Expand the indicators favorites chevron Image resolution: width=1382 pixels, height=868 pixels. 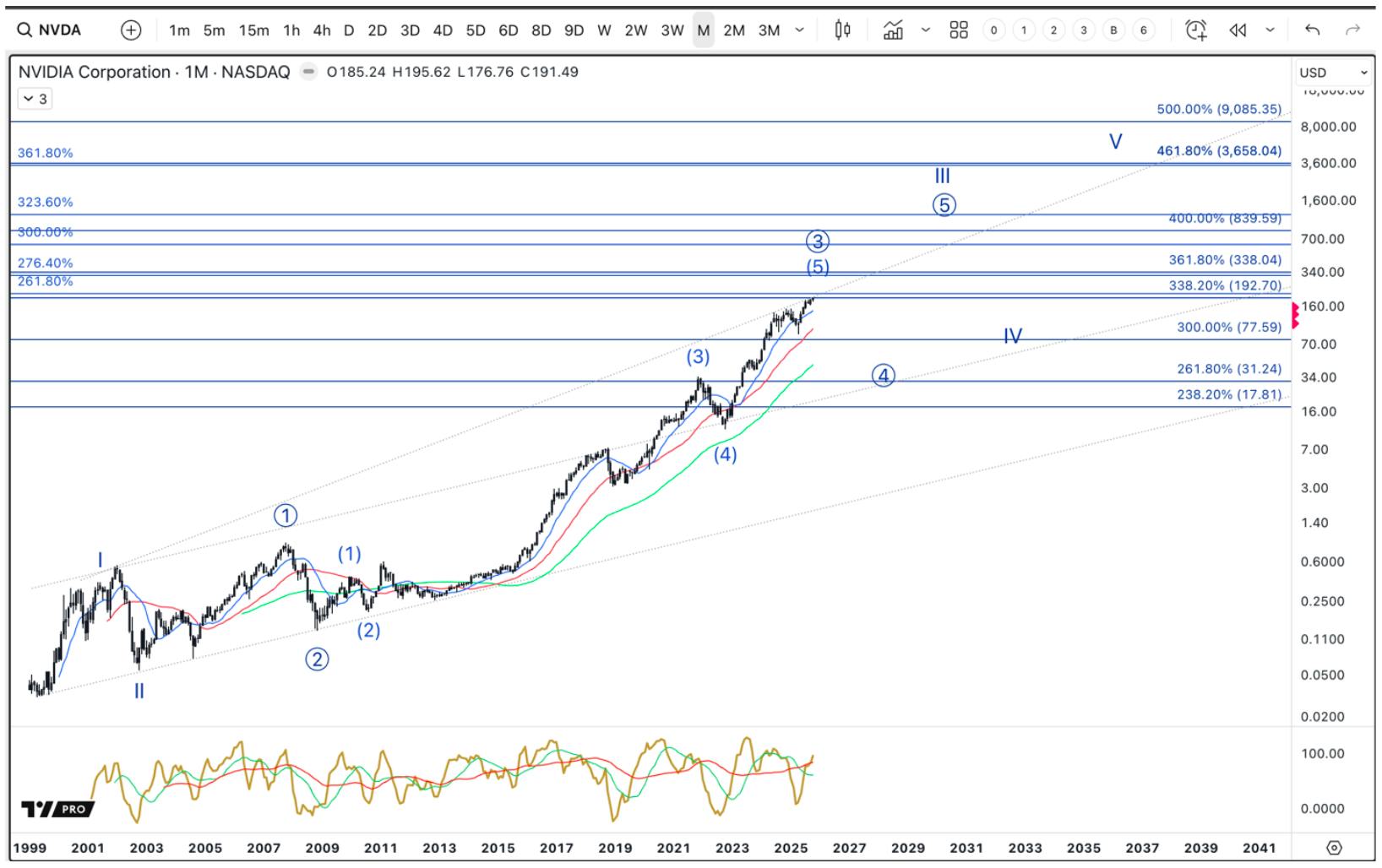coord(926,30)
